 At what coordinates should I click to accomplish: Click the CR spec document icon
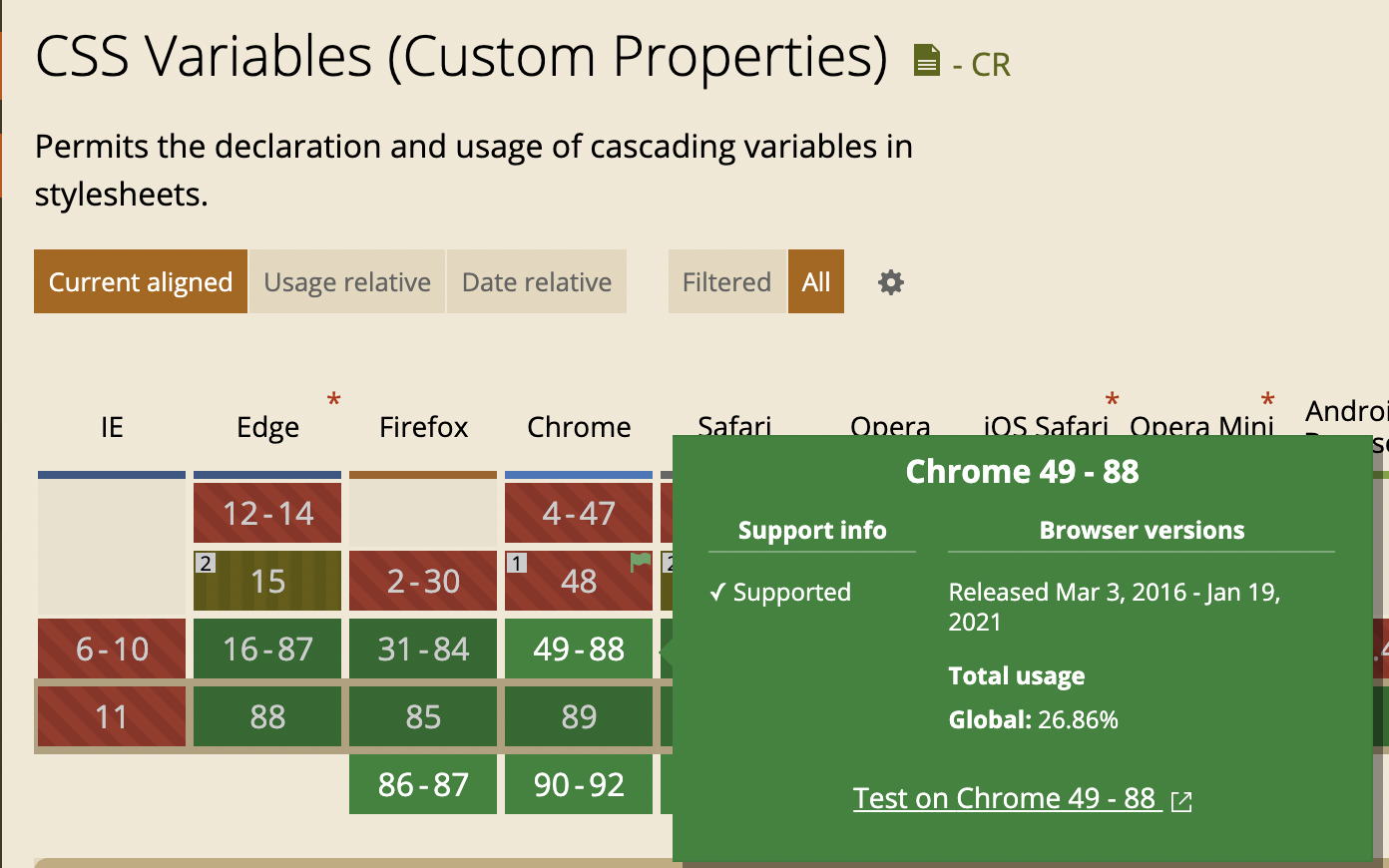[x=927, y=61]
